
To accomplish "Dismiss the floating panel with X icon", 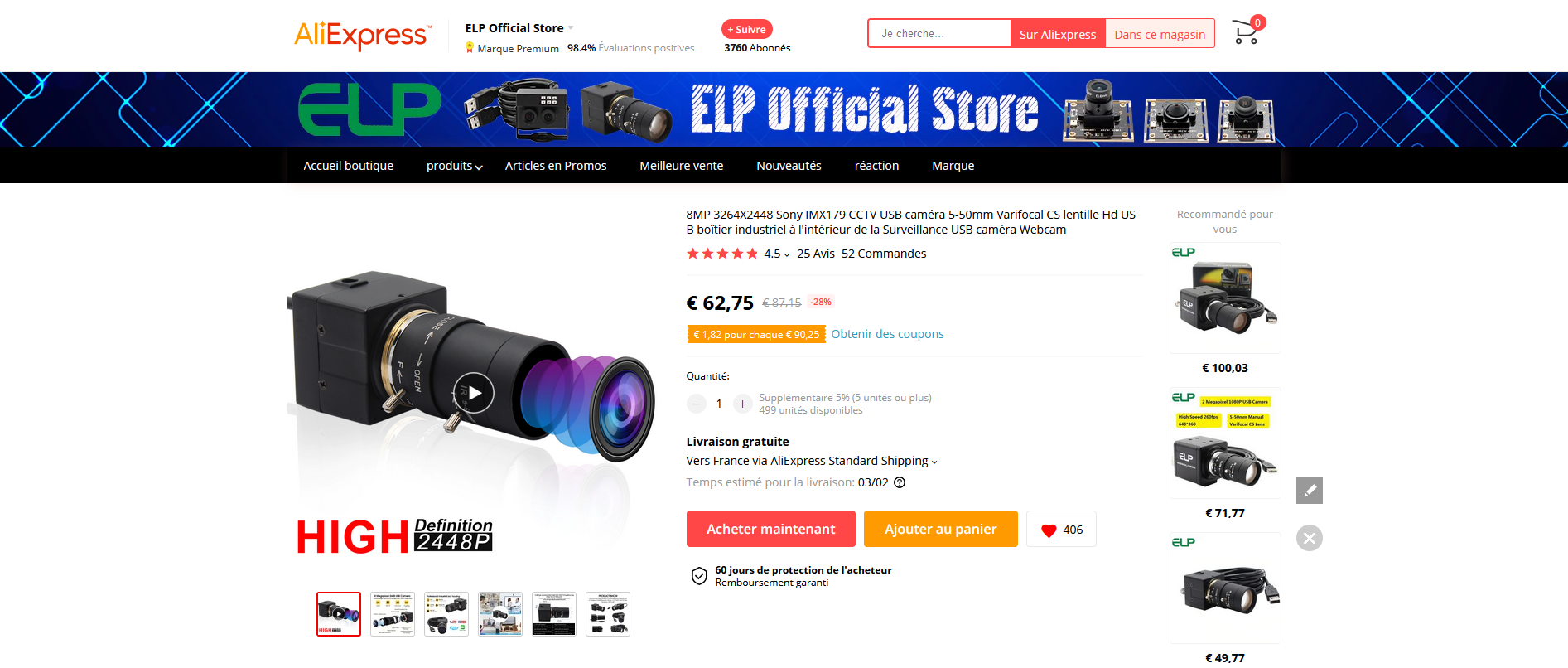I will [1310, 538].
